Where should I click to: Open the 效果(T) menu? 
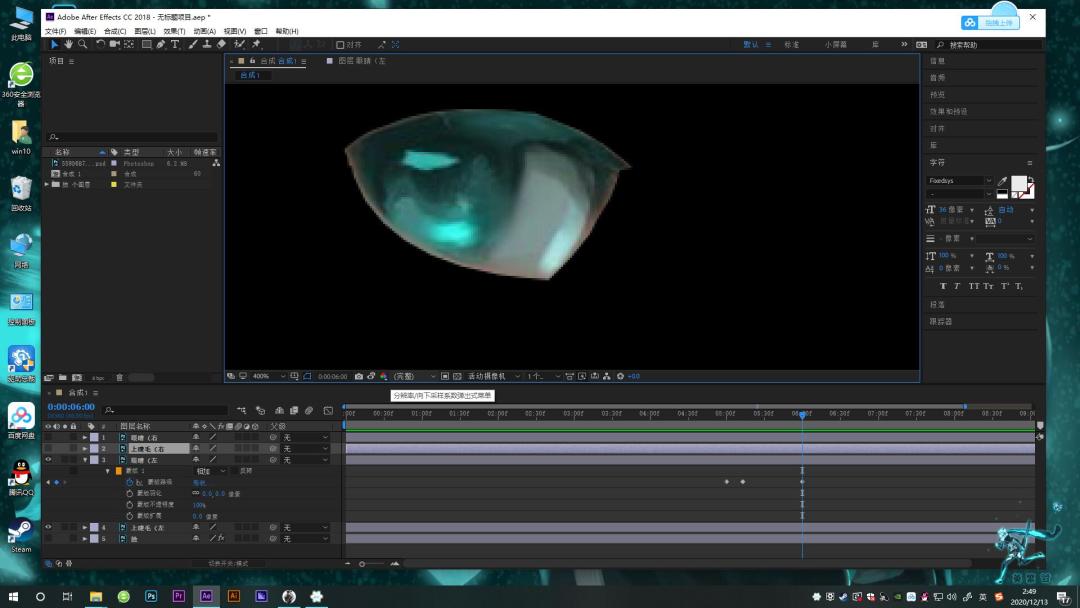coord(174,31)
